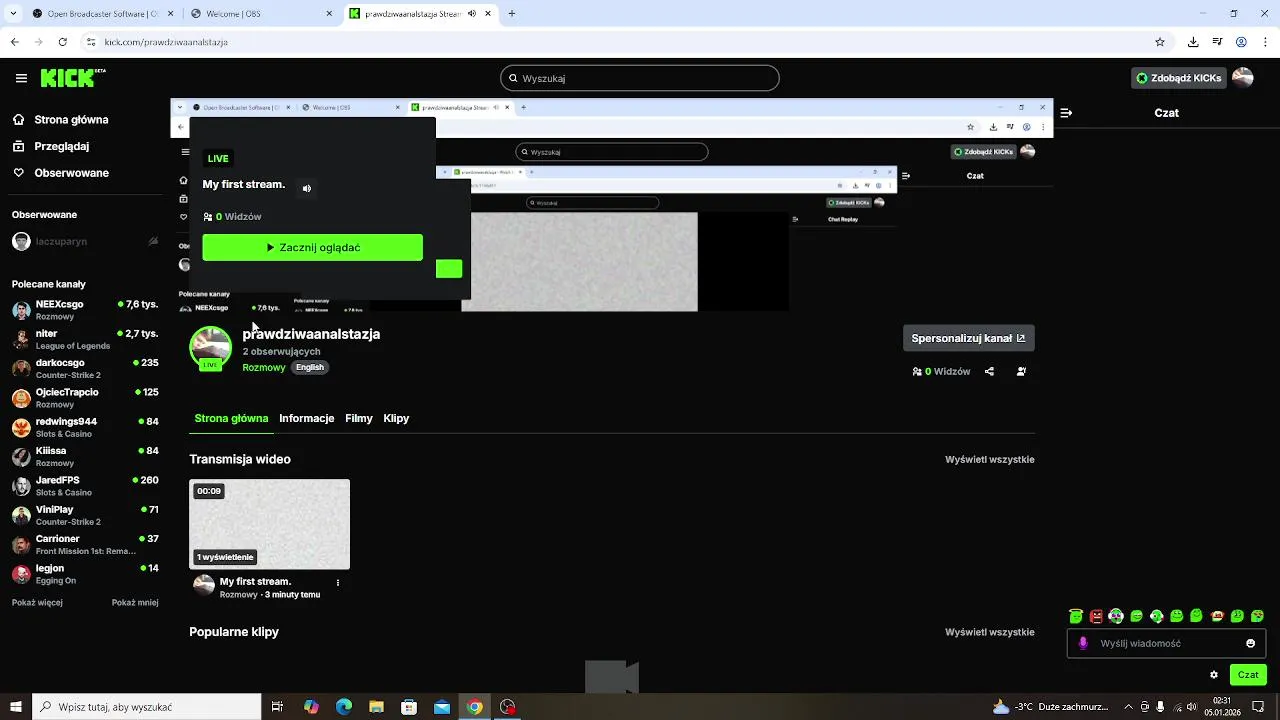
Task: Open Chrome profile icon
Action: pyautogui.click(x=1241, y=42)
